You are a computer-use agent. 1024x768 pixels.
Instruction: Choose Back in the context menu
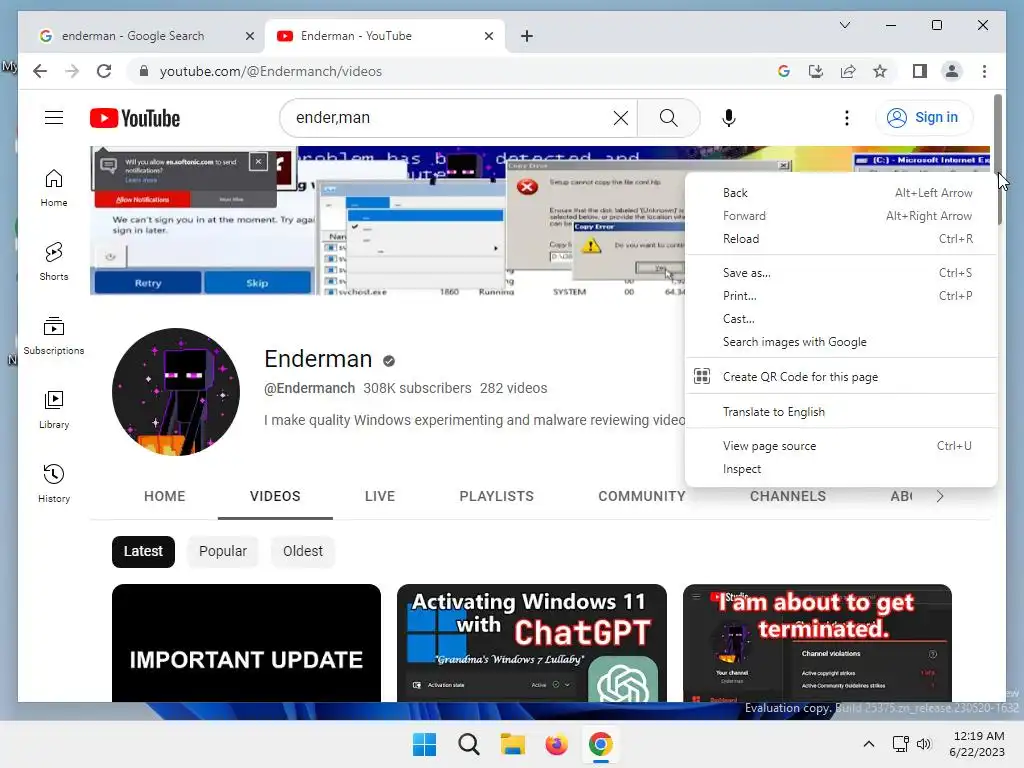pyautogui.click(x=841, y=193)
